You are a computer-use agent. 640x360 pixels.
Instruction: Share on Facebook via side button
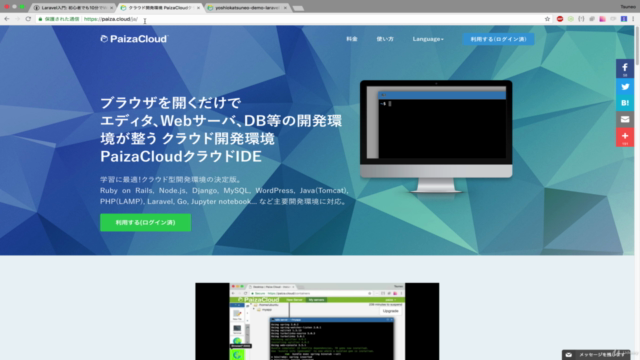coord(624,69)
